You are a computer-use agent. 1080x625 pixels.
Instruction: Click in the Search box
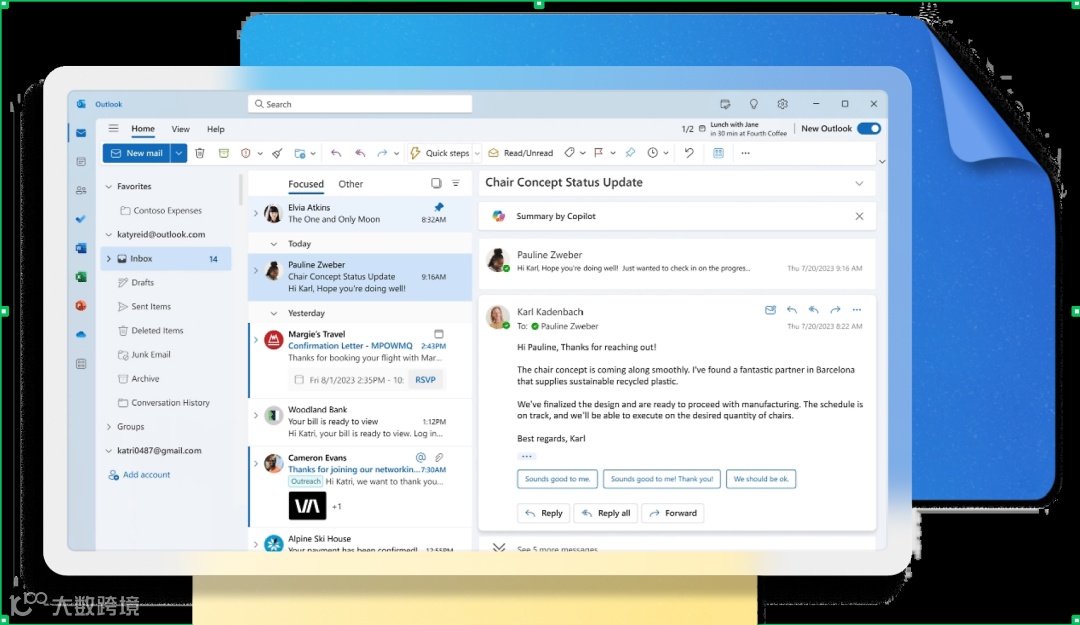tap(360, 104)
